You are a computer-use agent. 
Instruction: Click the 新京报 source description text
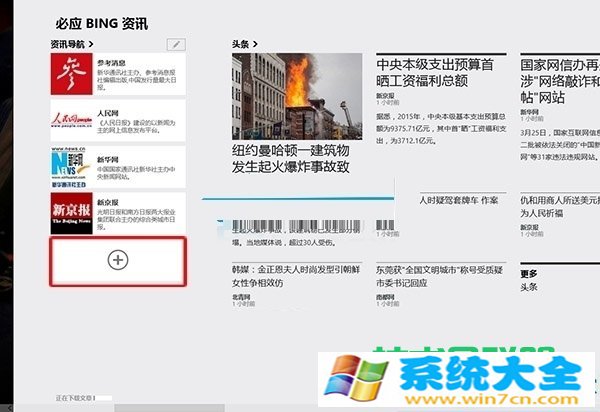coord(136,219)
